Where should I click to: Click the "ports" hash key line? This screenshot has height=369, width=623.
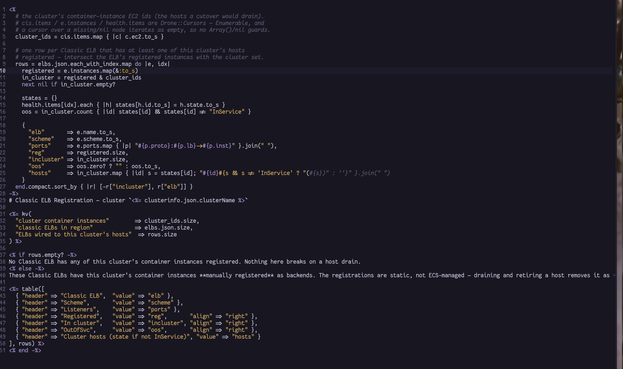[x=152, y=146]
